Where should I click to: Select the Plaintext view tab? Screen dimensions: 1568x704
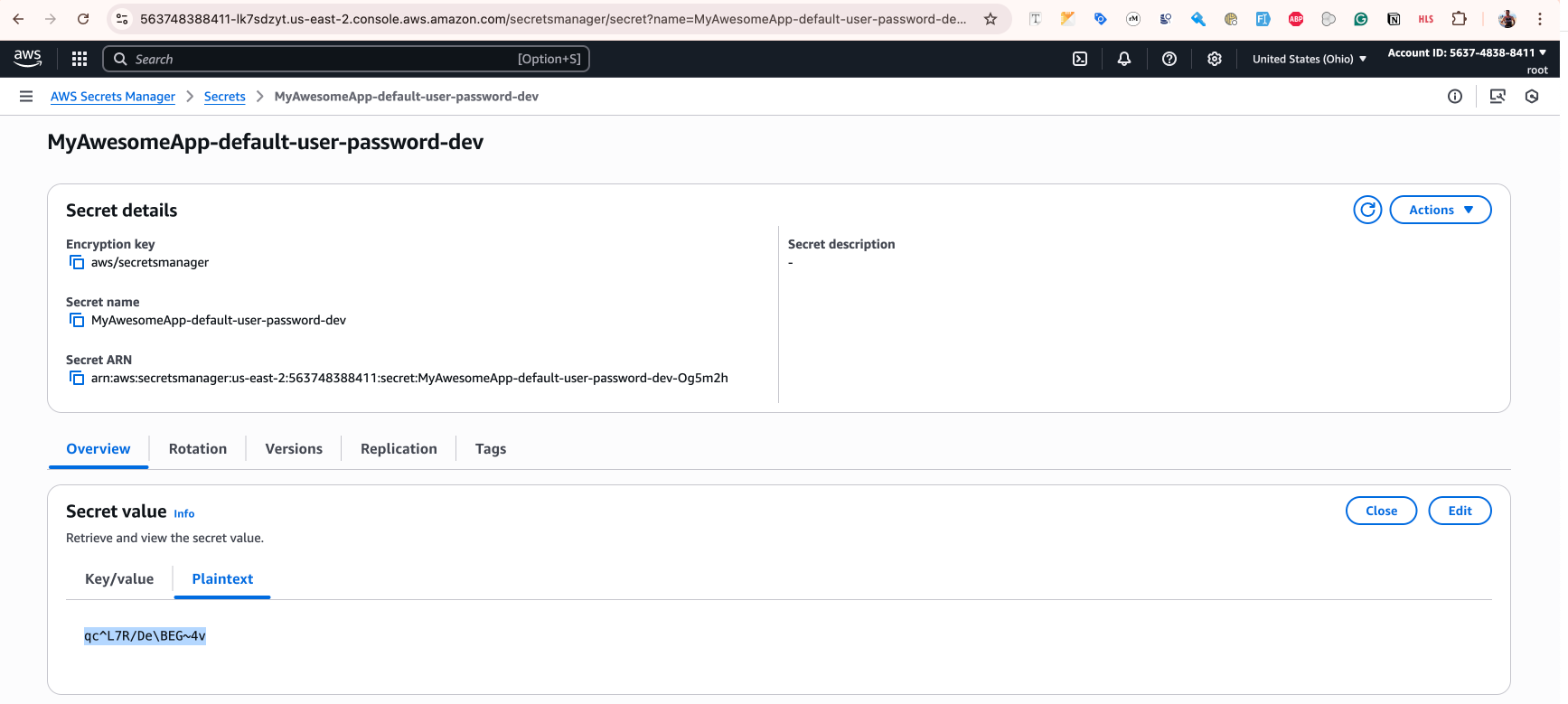pos(222,579)
